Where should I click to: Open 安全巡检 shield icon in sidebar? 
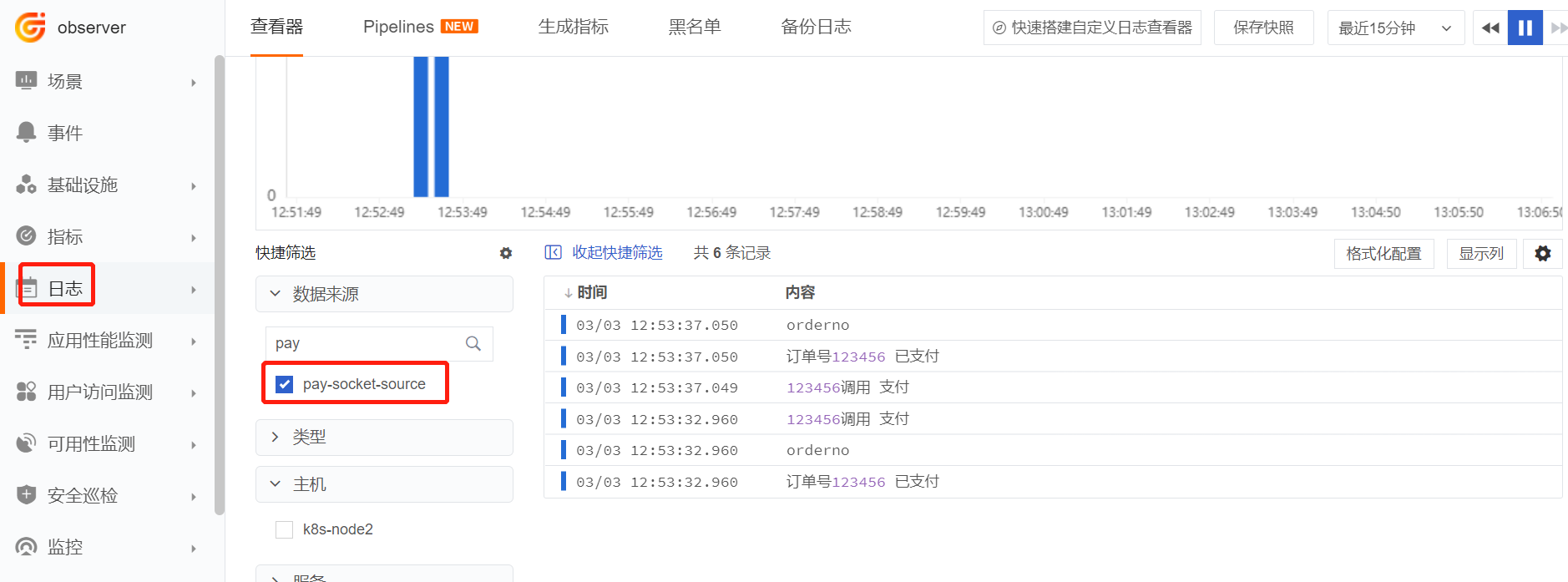(27, 494)
